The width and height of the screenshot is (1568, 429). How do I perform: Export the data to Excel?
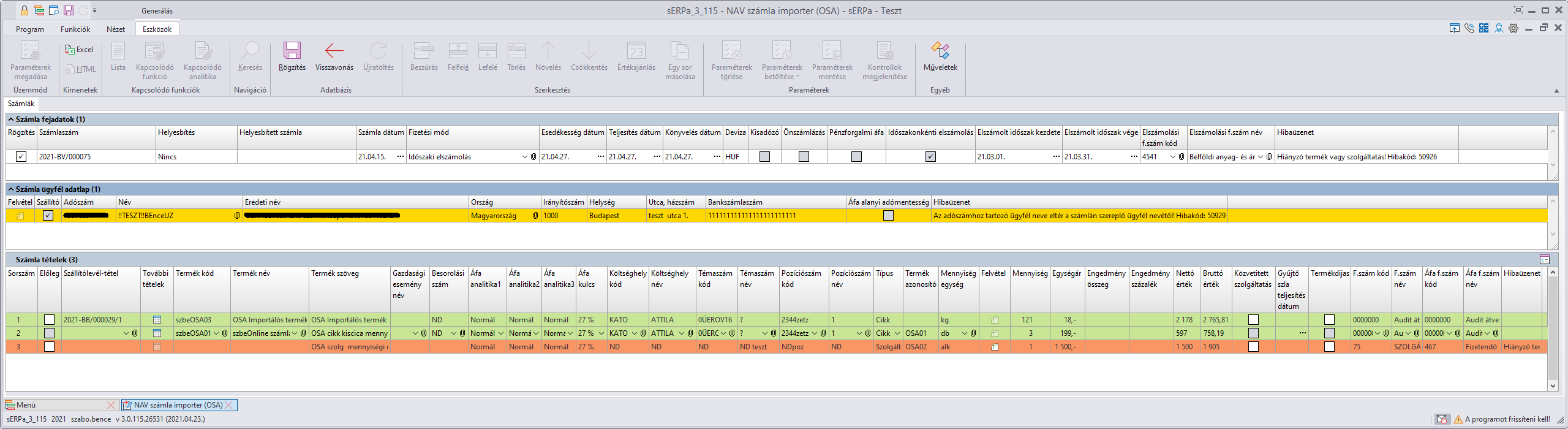pyautogui.click(x=80, y=50)
